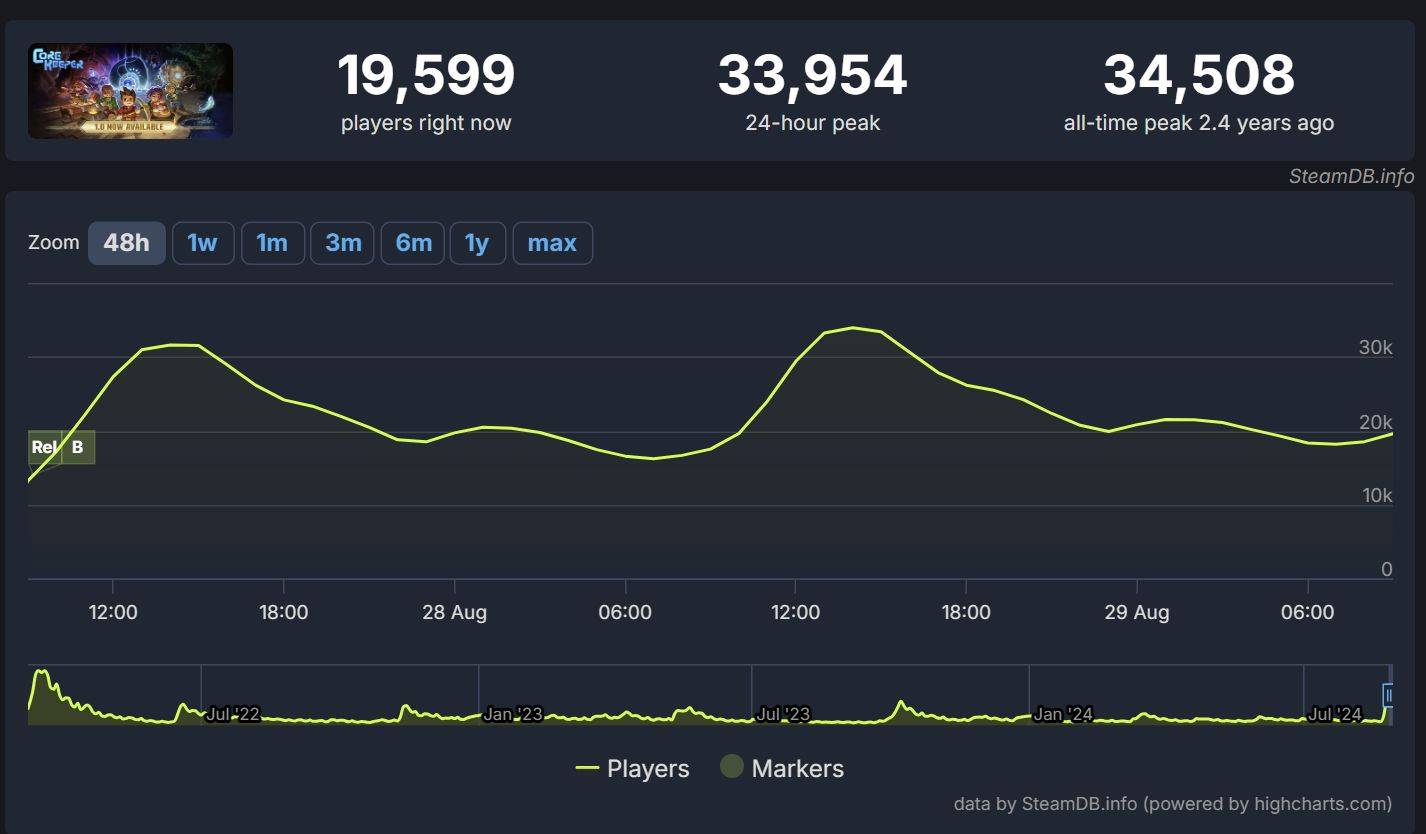Click the B marker flag
The height and width of the screenshot is (834, 1426).
(x=78, y=447)
